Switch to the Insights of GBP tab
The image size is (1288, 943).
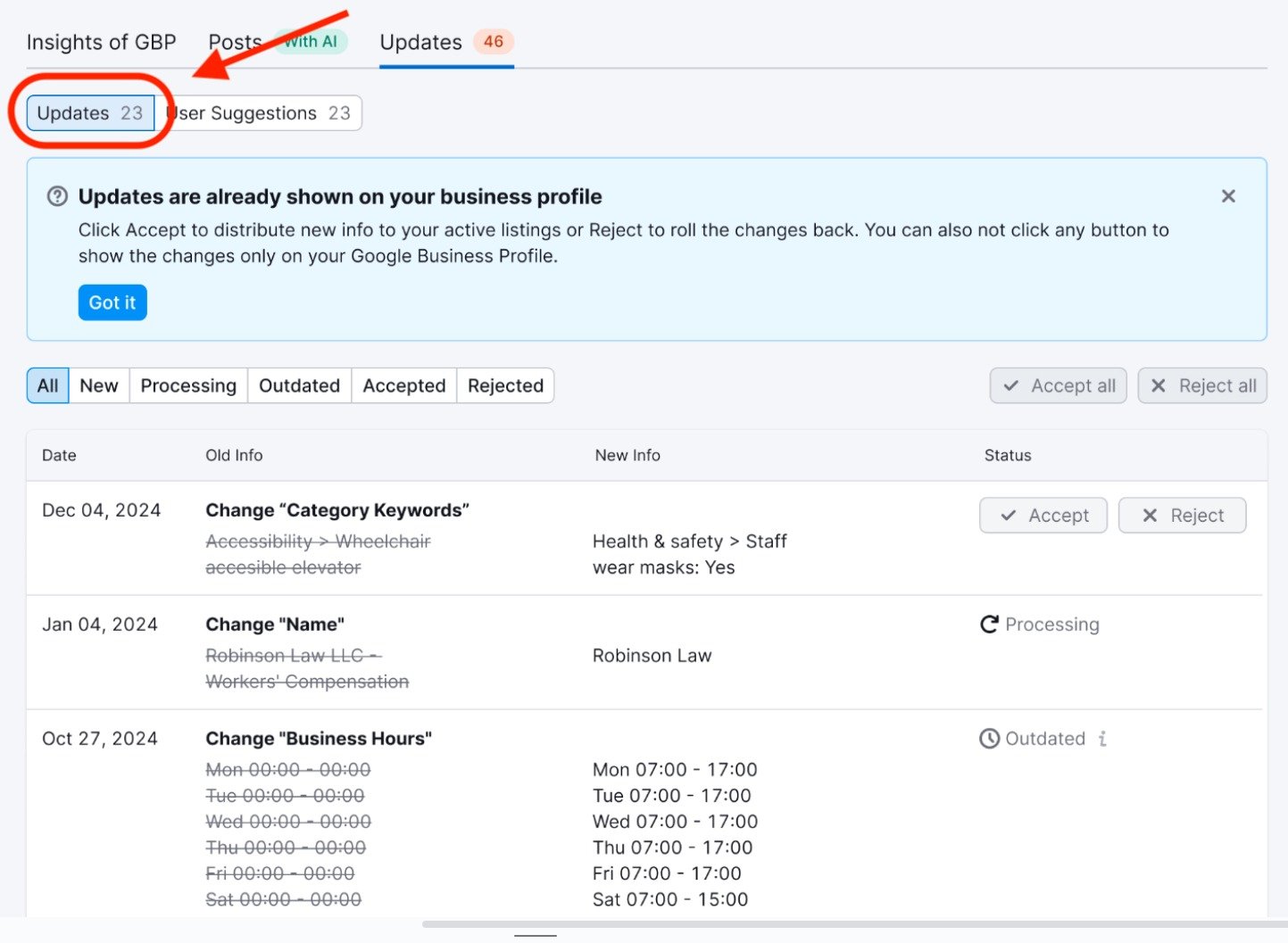click(x=101, y=41)
